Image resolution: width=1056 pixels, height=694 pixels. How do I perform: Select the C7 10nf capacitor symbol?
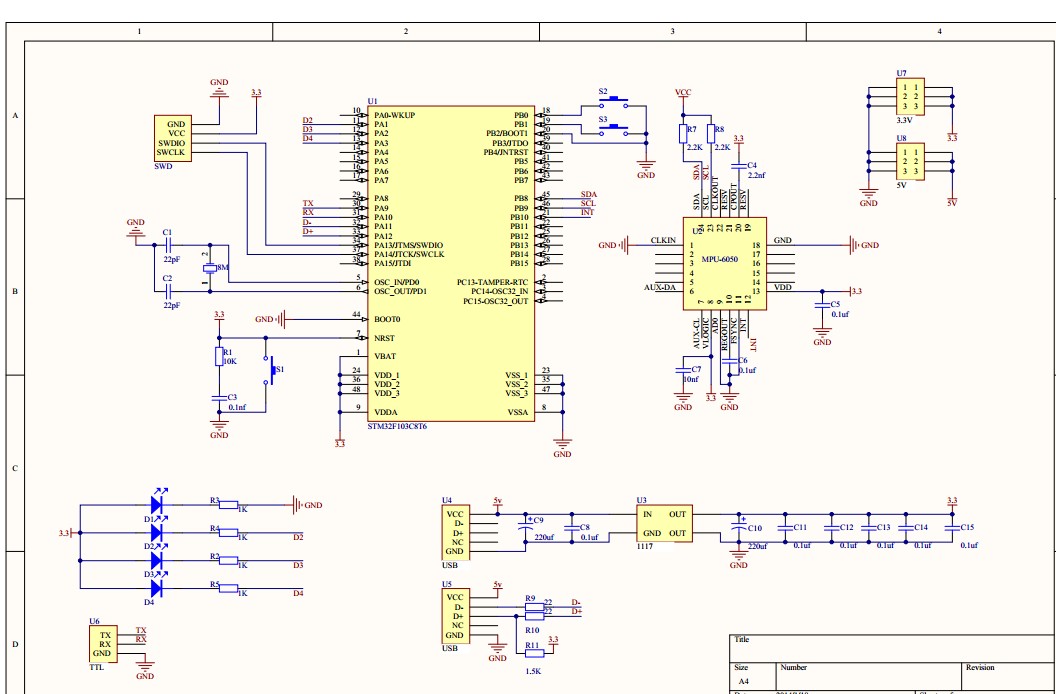[x=683, y=370]
